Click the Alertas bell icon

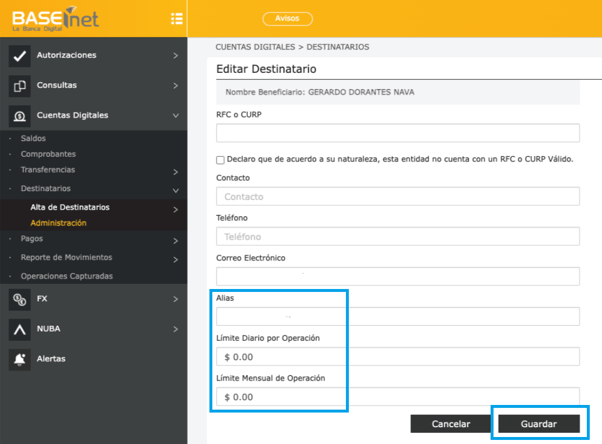(19, 359)
